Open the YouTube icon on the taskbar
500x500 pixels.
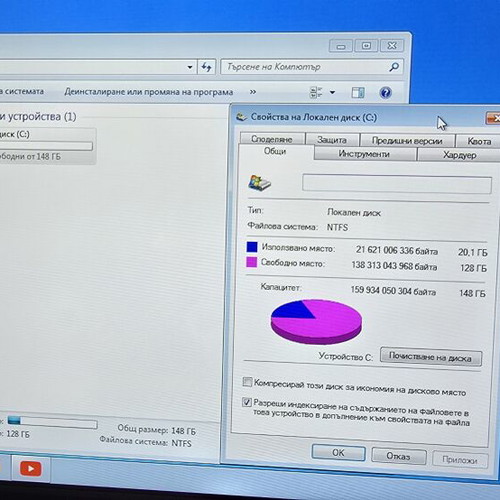coord(31,468)
